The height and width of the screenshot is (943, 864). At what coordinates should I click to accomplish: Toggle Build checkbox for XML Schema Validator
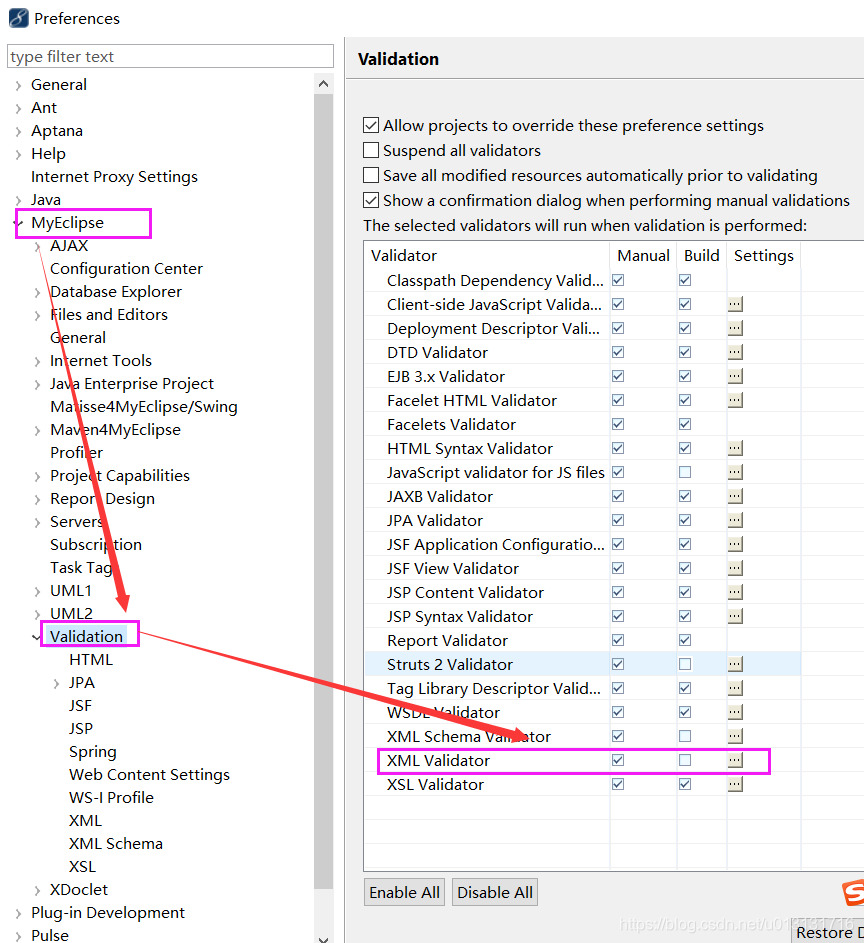pos(685,736)
